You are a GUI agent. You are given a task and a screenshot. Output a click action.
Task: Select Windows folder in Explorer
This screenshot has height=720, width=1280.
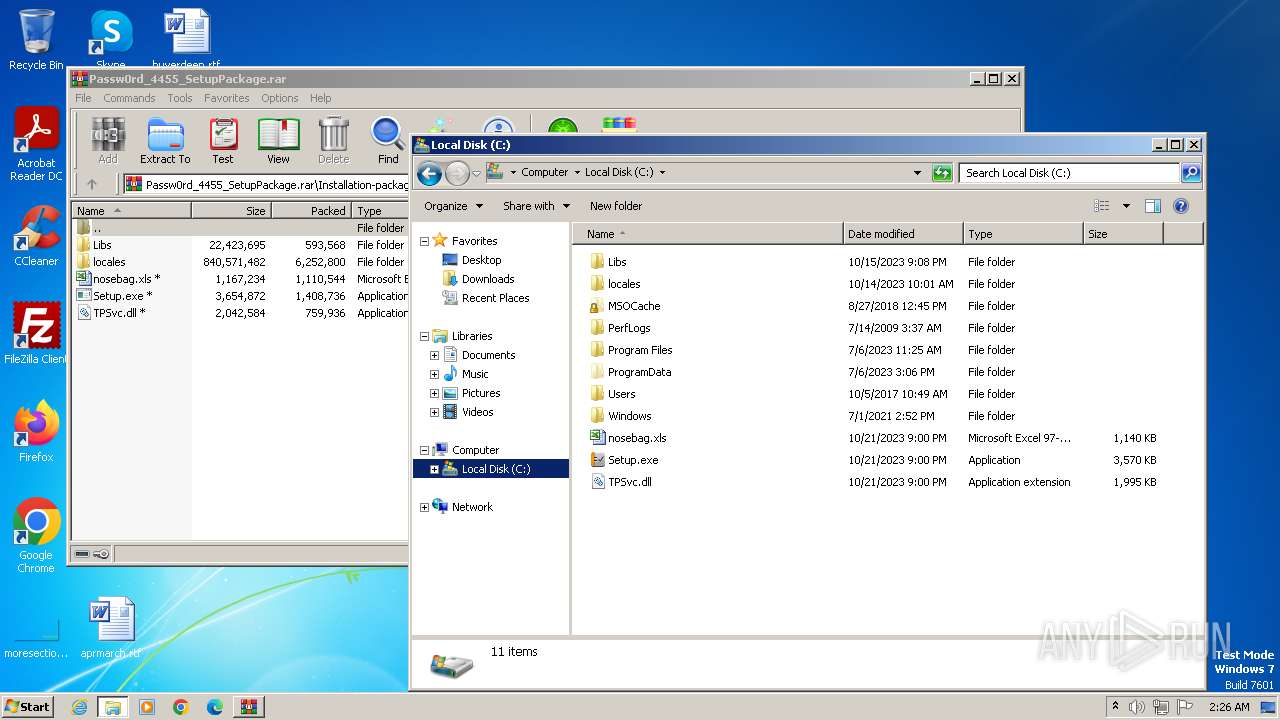(x=629, y=416)
